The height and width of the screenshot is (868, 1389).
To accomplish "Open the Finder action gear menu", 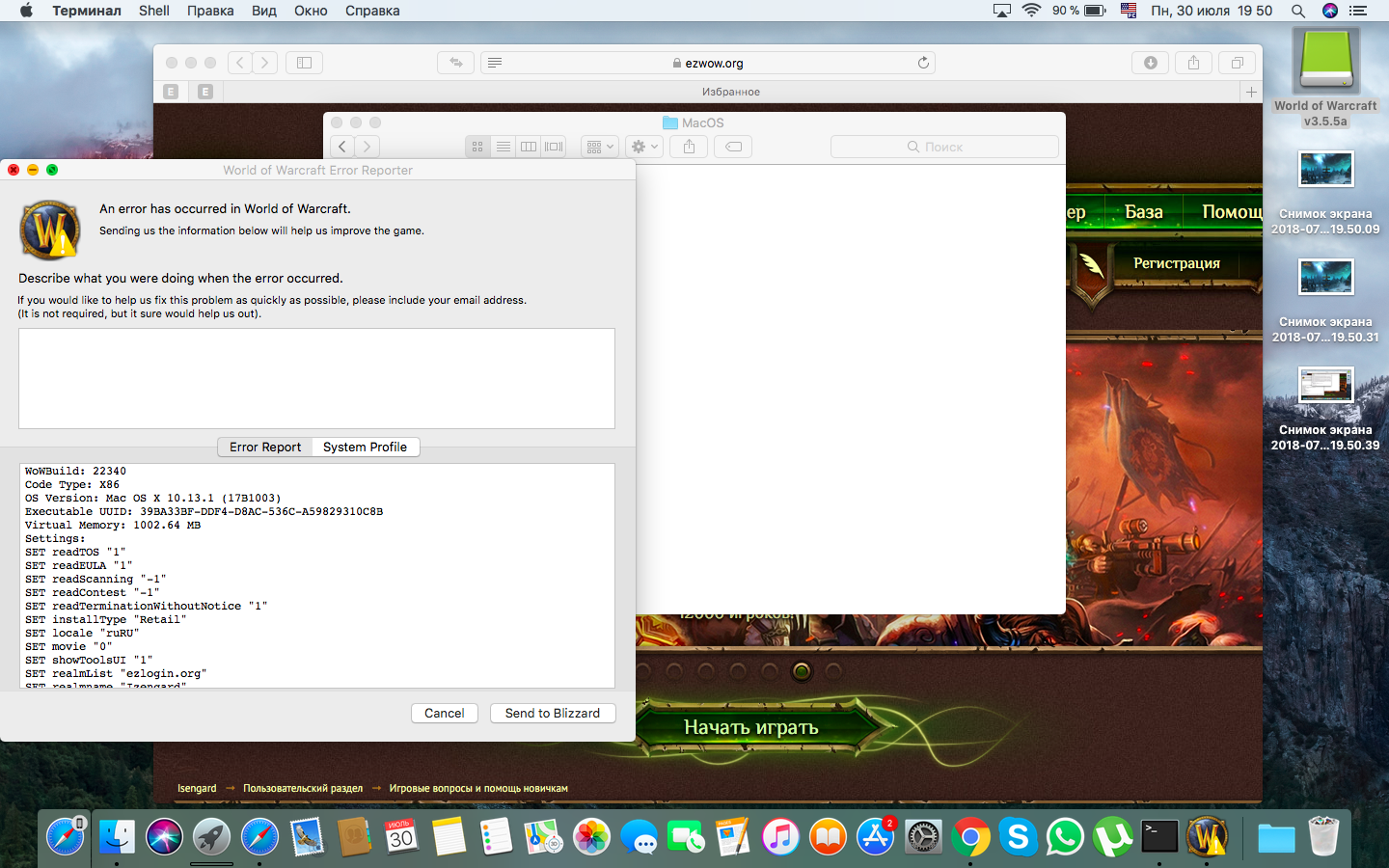I will [642, 147].
